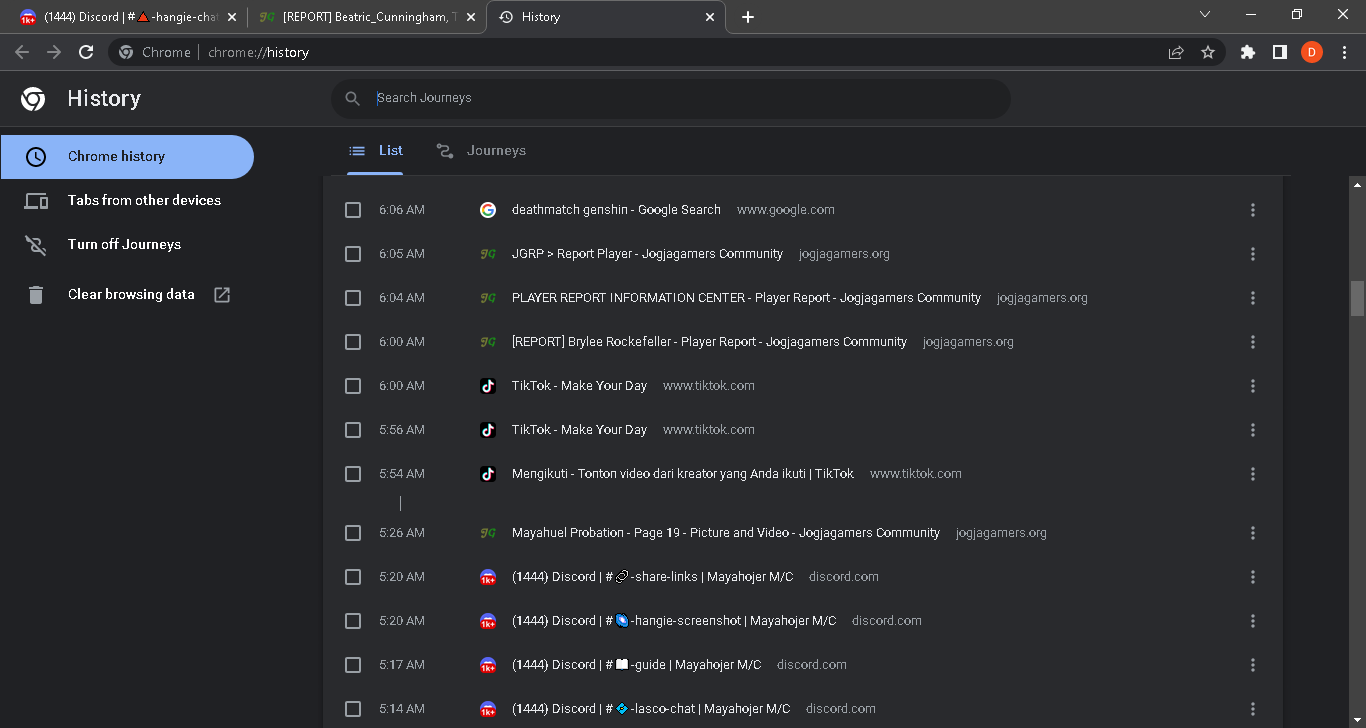Select checkbox for Mayahuel Probation entry
The height and width of the screenshot is (728, 1366).
(353, 533)
